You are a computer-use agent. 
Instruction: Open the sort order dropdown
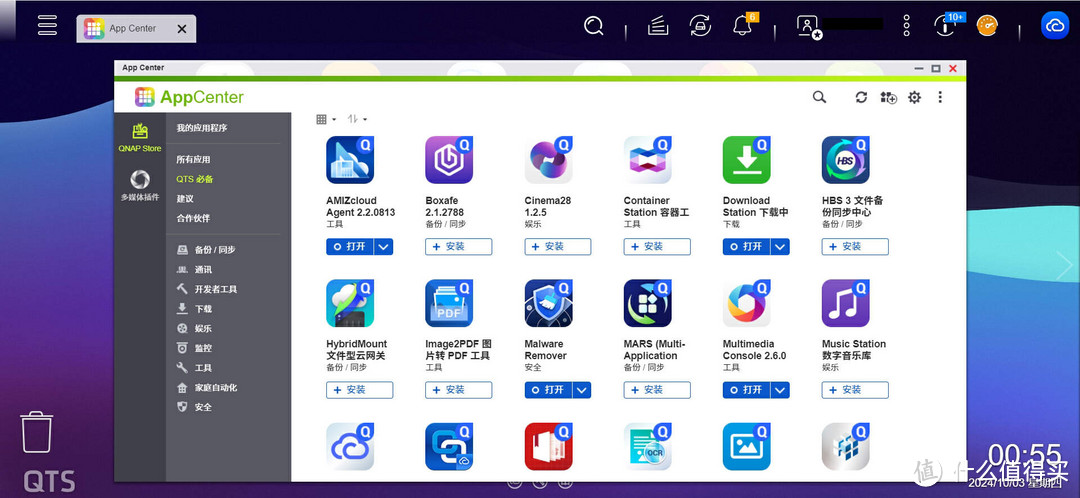(357, 119)
